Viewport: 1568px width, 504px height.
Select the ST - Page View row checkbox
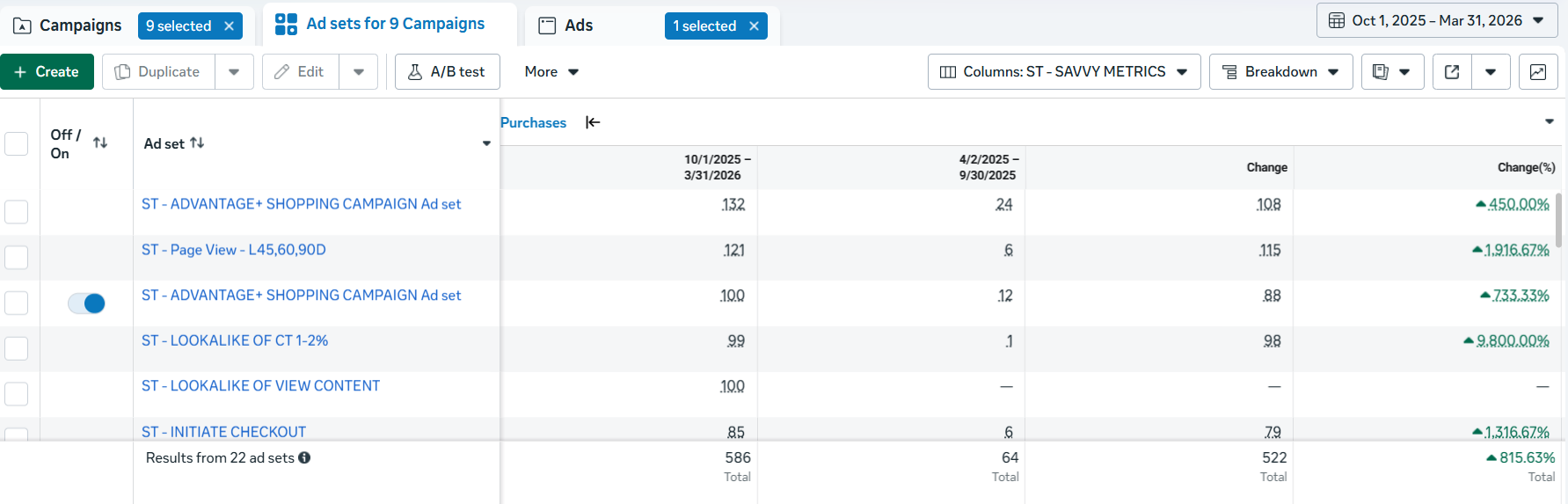tap(17, 258)
